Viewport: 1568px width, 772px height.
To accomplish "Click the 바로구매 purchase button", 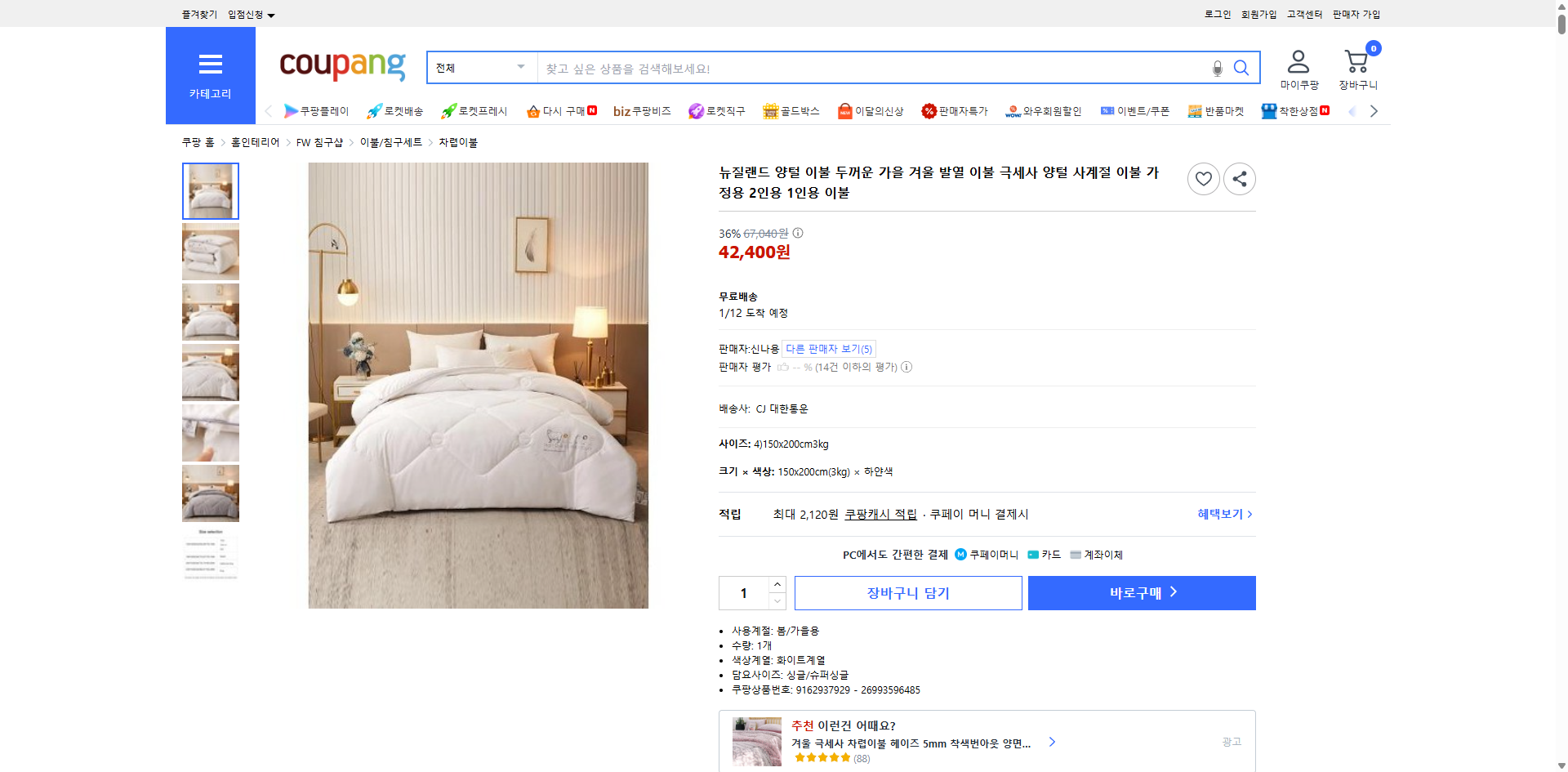I will click(x=1141, y=592).
